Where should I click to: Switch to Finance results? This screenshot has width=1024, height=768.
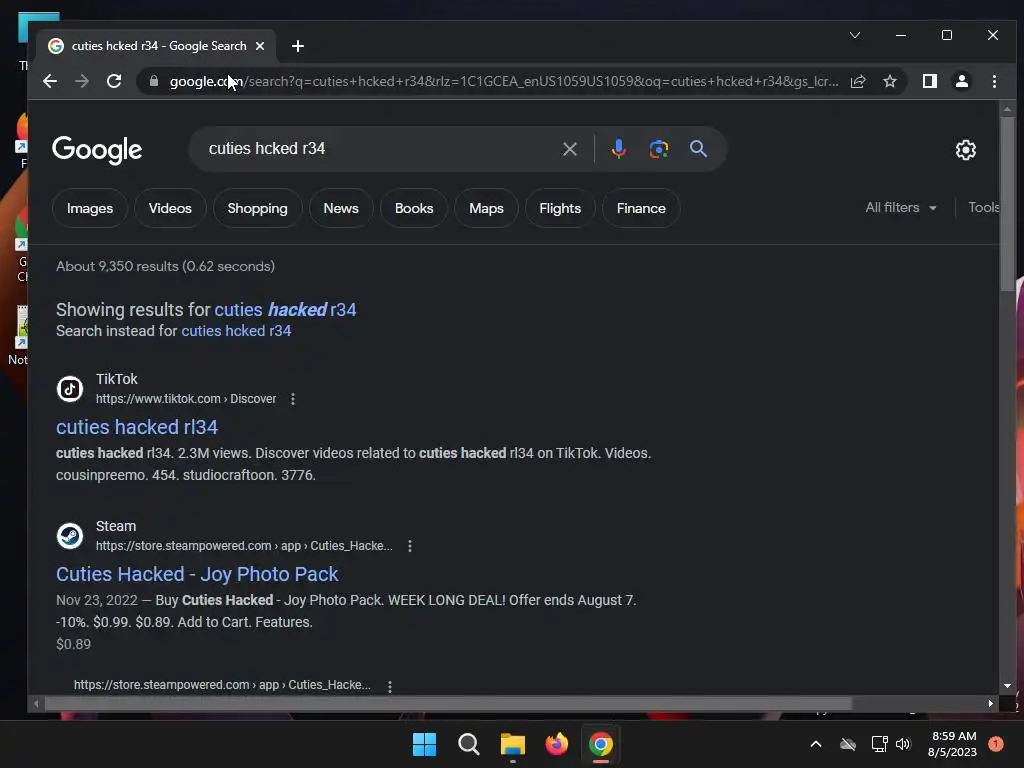click(x=641, y=208)
